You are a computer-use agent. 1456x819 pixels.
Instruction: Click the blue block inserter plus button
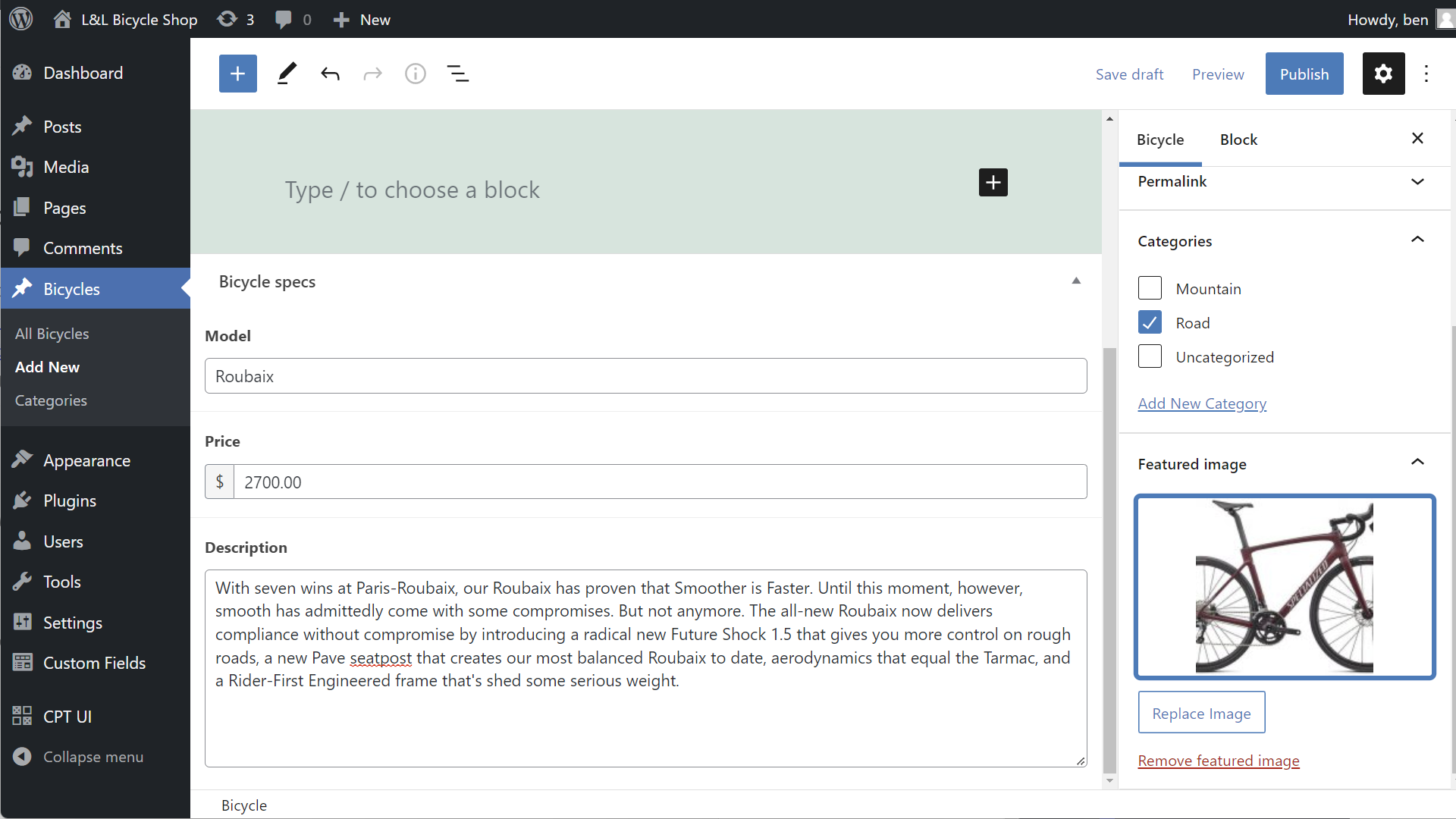(x=237, y=74)
